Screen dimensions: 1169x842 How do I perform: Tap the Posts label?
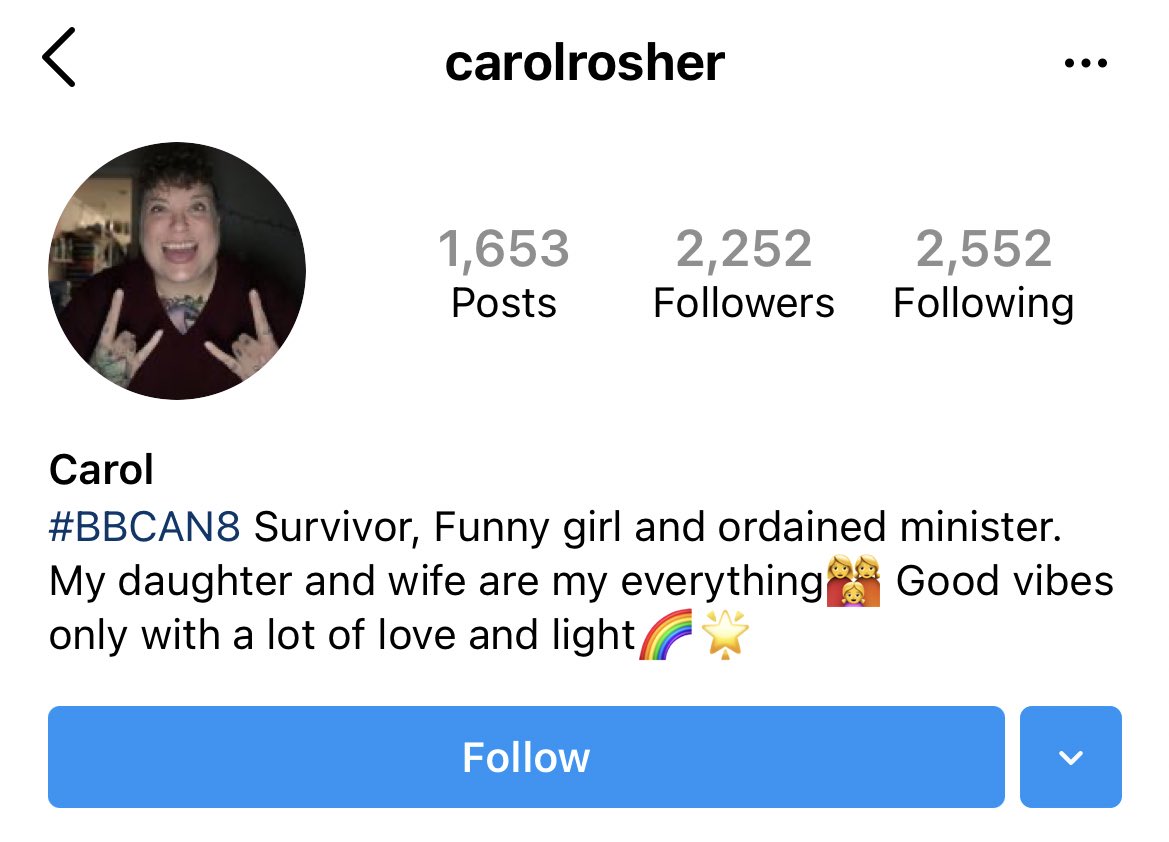click(x=504, y=303)
